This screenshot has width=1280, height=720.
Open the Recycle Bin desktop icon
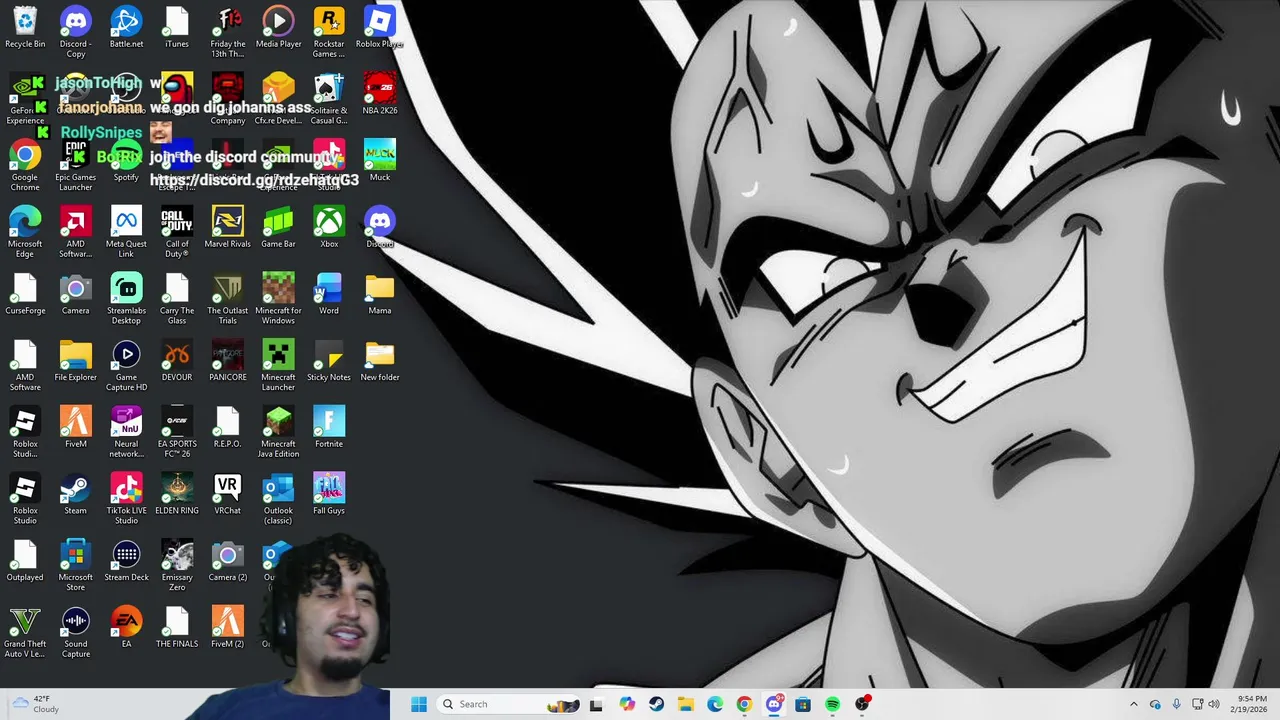[25, 27]
